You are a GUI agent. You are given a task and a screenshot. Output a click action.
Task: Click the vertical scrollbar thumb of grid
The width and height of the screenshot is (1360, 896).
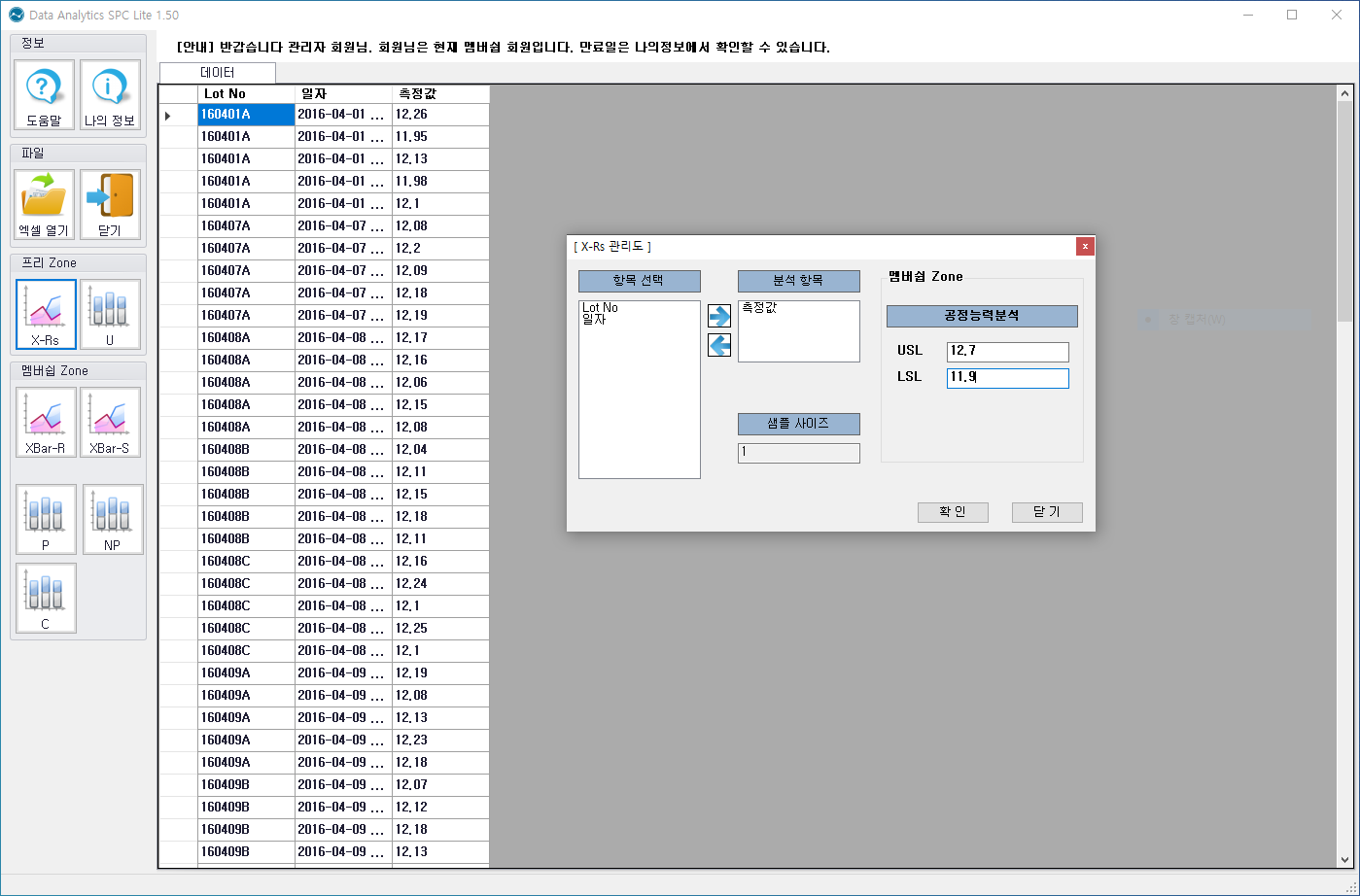[1345, 212]
